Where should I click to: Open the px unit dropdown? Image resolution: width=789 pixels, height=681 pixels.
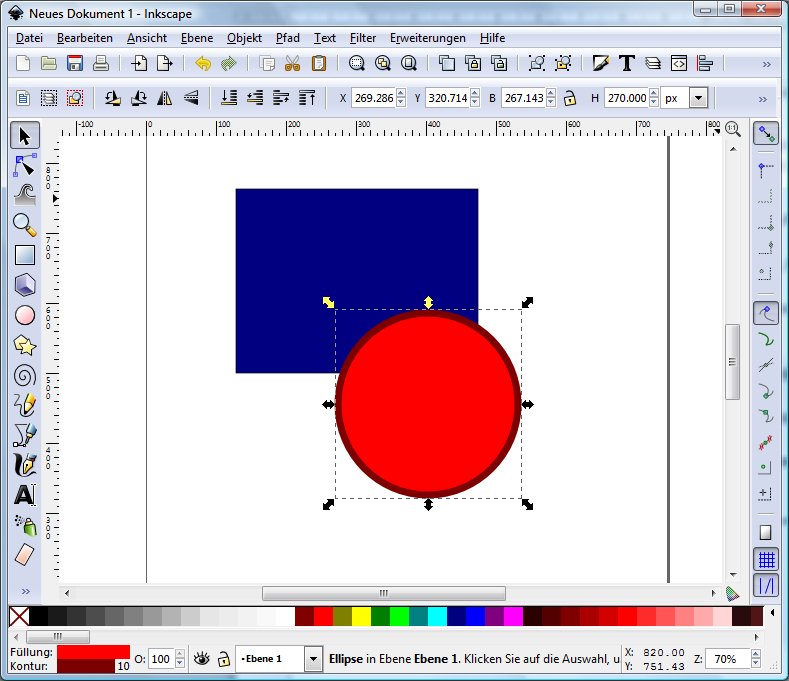(698, 98)
